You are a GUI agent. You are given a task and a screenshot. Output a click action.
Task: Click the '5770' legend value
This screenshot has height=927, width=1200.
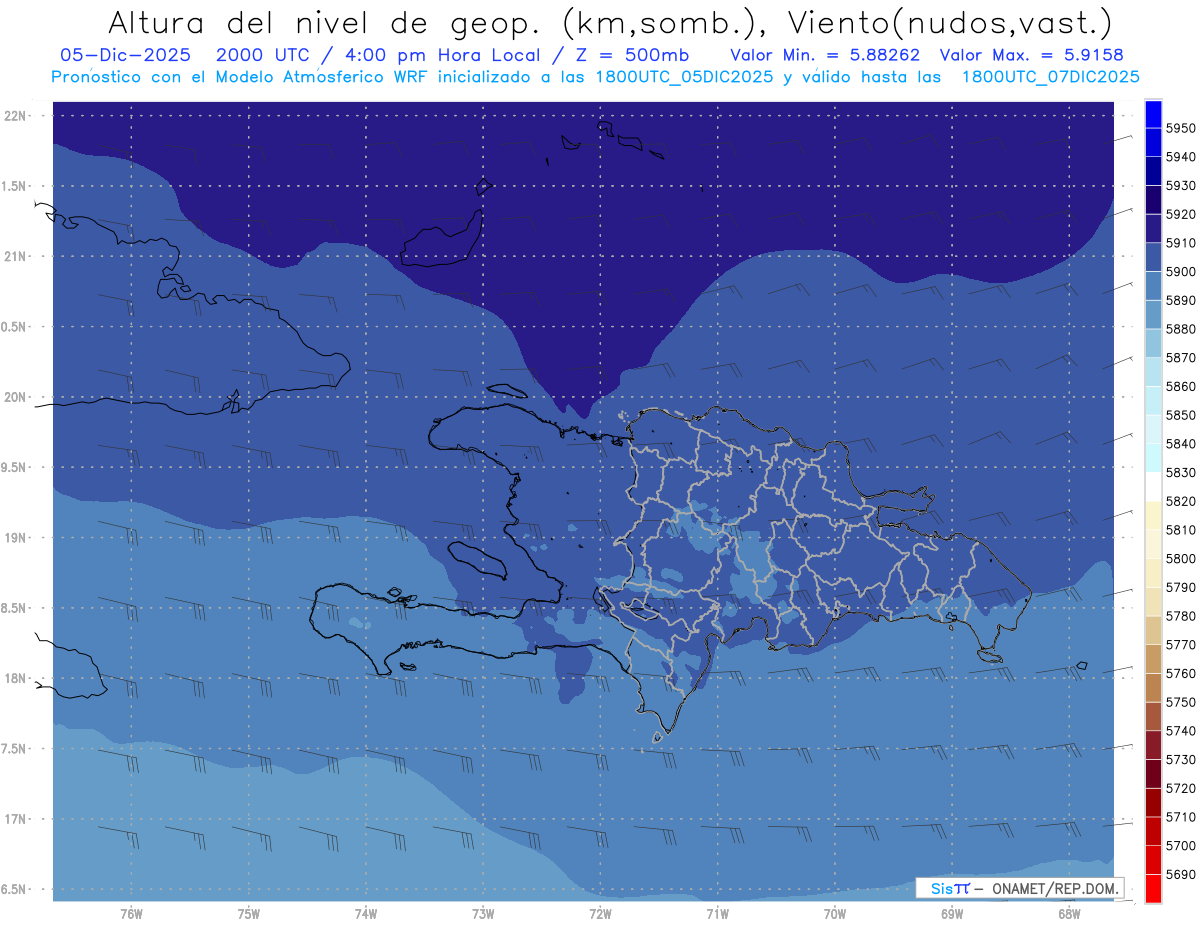[1180, 645]
